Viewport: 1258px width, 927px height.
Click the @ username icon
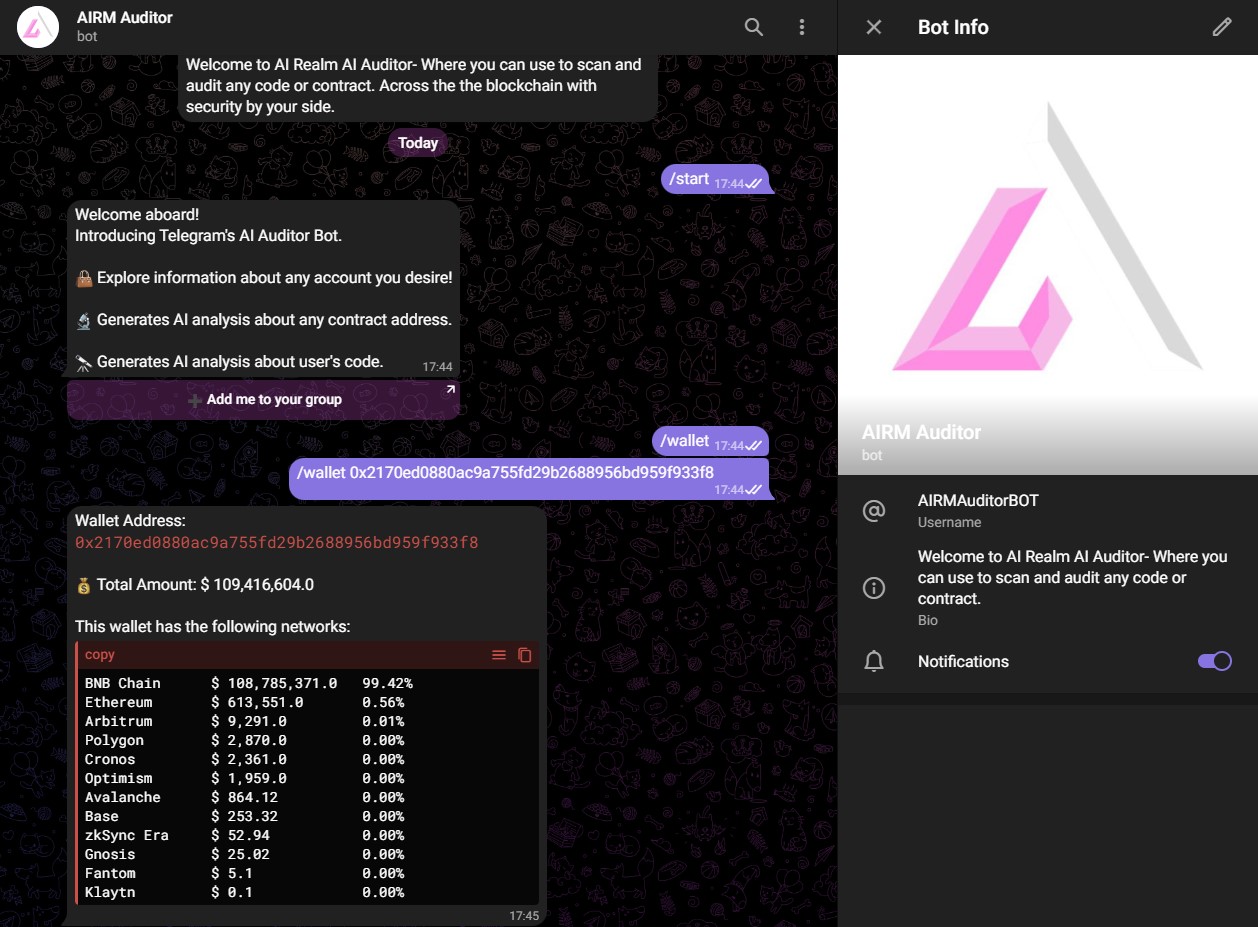click(874, 511)
